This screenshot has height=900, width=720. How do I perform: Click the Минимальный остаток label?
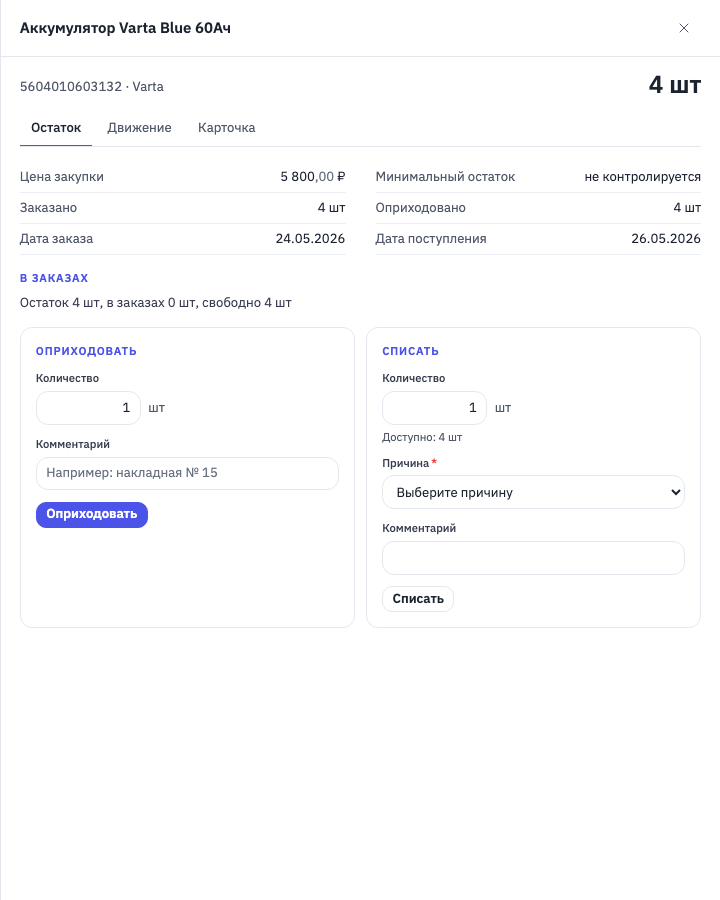pos(445,177)
